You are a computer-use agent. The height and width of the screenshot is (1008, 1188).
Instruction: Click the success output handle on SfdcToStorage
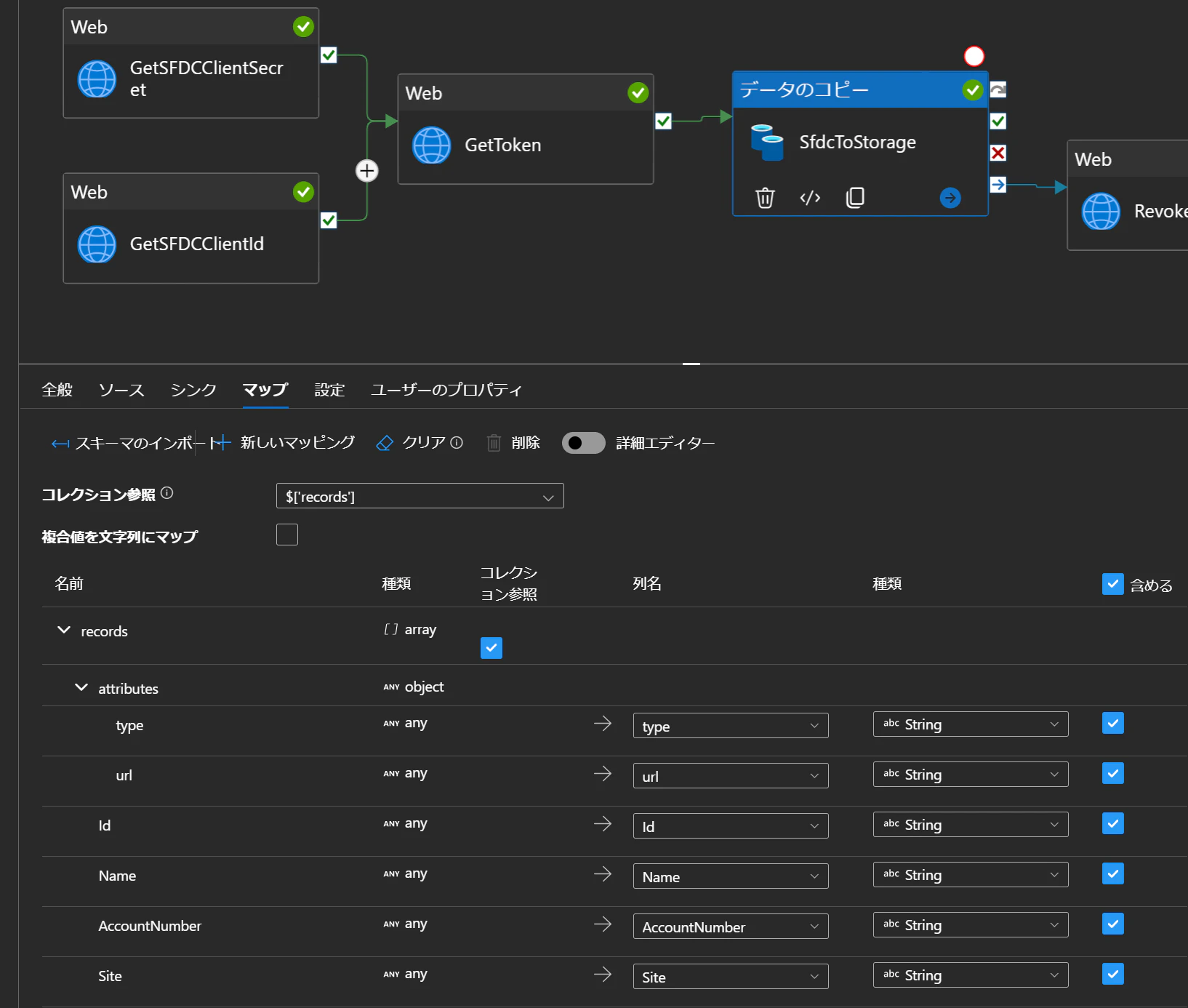[998, 121]
